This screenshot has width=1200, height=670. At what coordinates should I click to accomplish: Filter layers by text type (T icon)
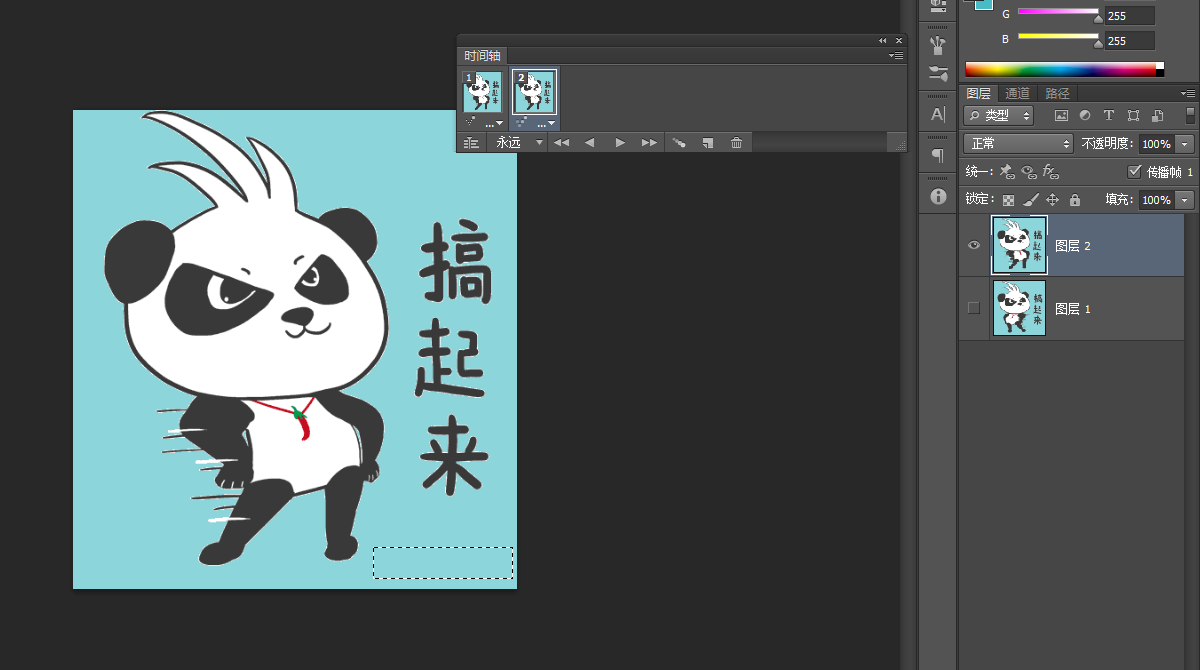tap(1108, 116)
